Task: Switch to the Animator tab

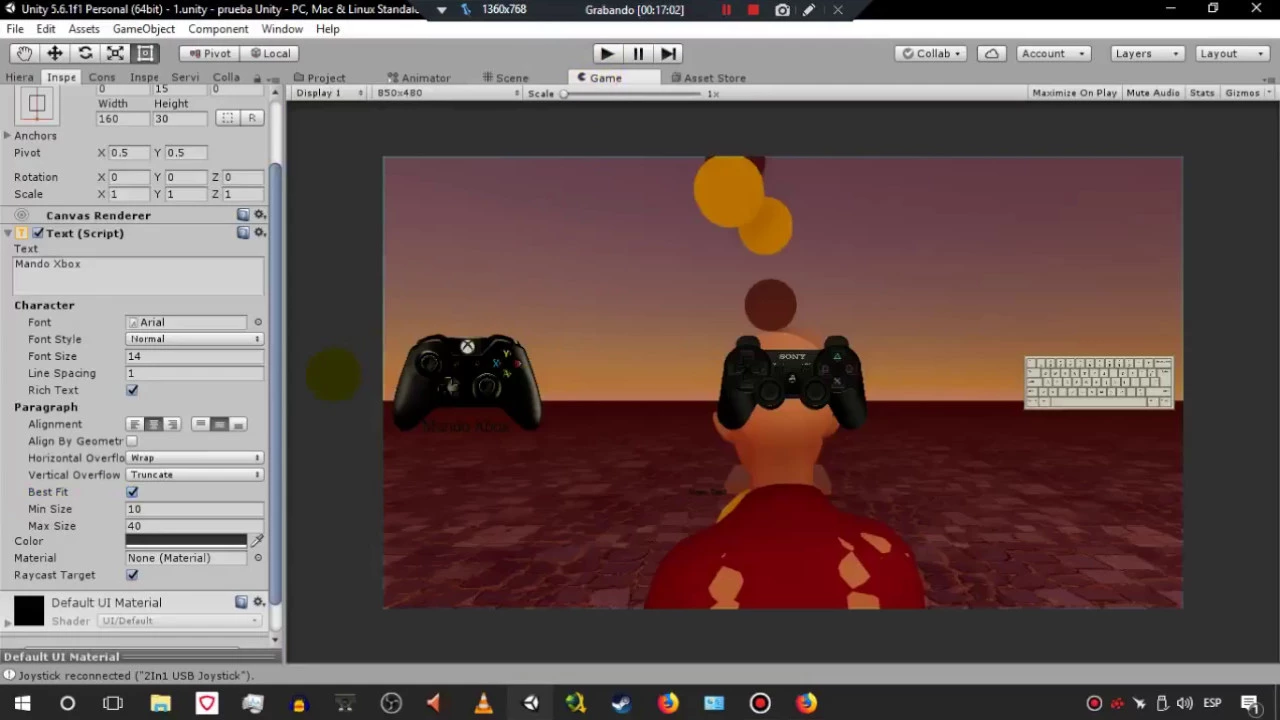Action: click(x=419, y=78)
